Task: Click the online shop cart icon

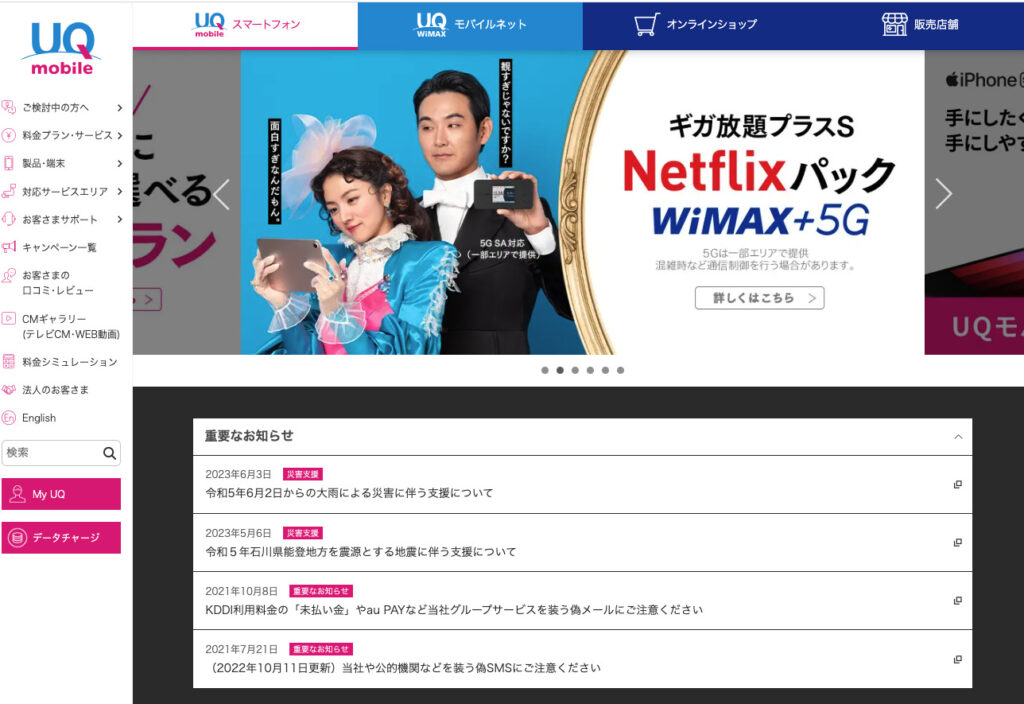Action: pos(647,24)
